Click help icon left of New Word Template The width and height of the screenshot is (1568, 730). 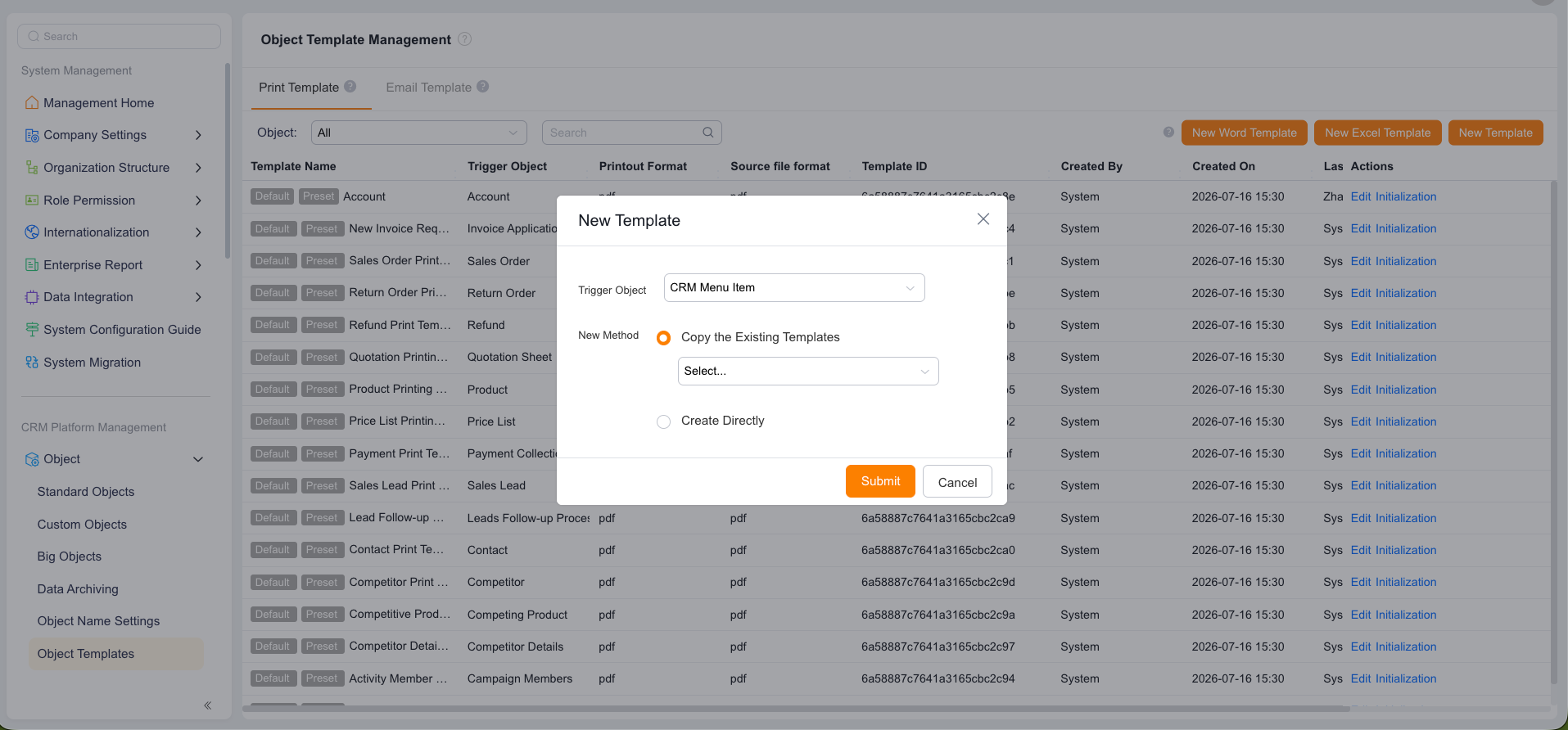(1168, 133)
